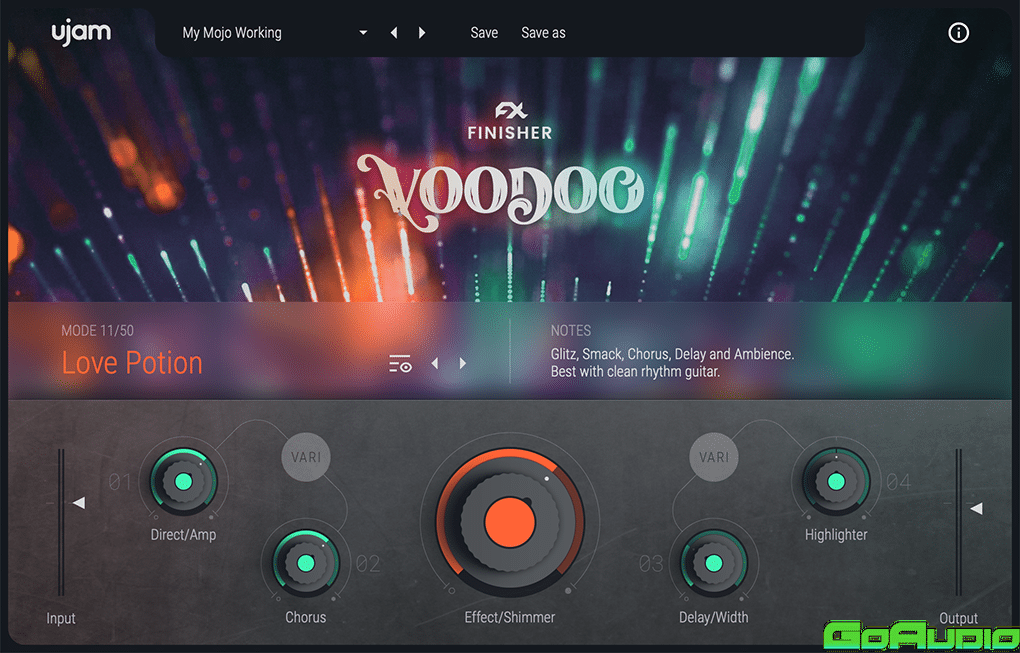1020x653 pixels.
Task: Select the My Mojo Working preset name
Action: coord(232,33)
